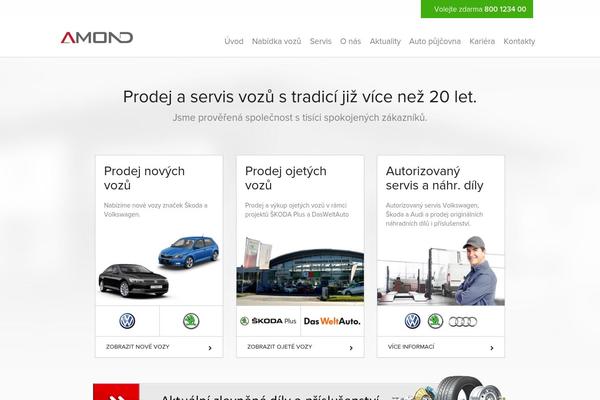Screen dimensions: 600x400
Task: Click the Audi rings logo
Action: click(463, 322)
